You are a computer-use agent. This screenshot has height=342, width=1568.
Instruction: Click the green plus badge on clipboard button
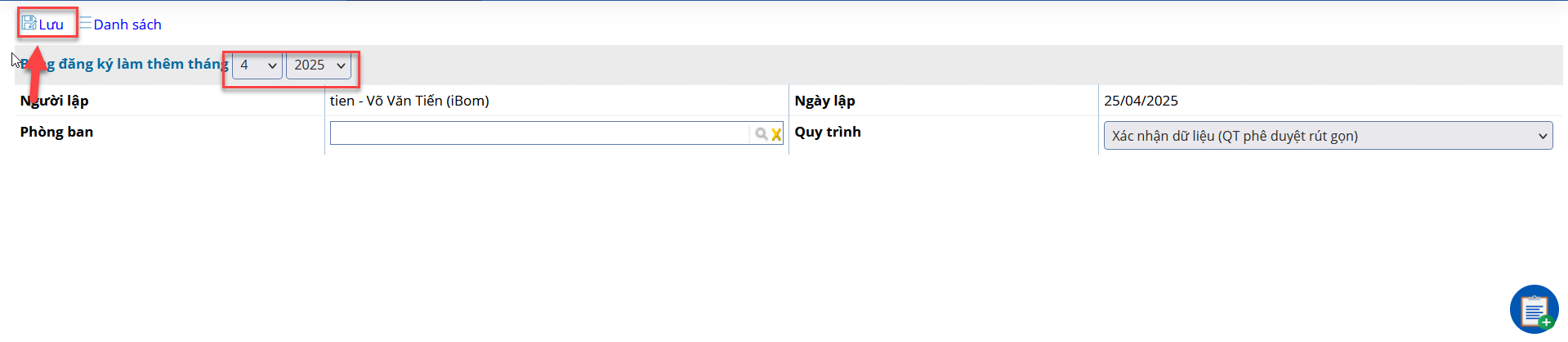pos(1546,322)
